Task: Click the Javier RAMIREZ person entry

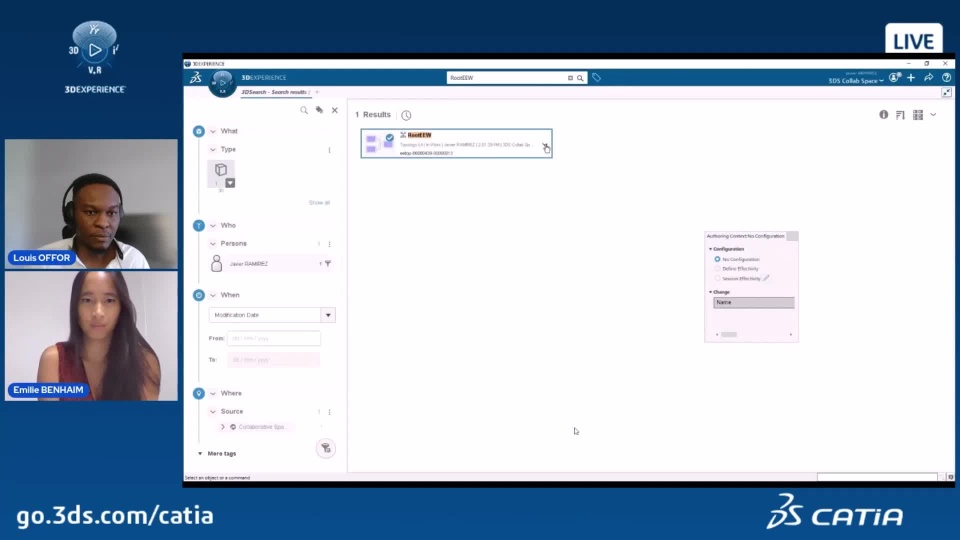Action: (249, 264)
